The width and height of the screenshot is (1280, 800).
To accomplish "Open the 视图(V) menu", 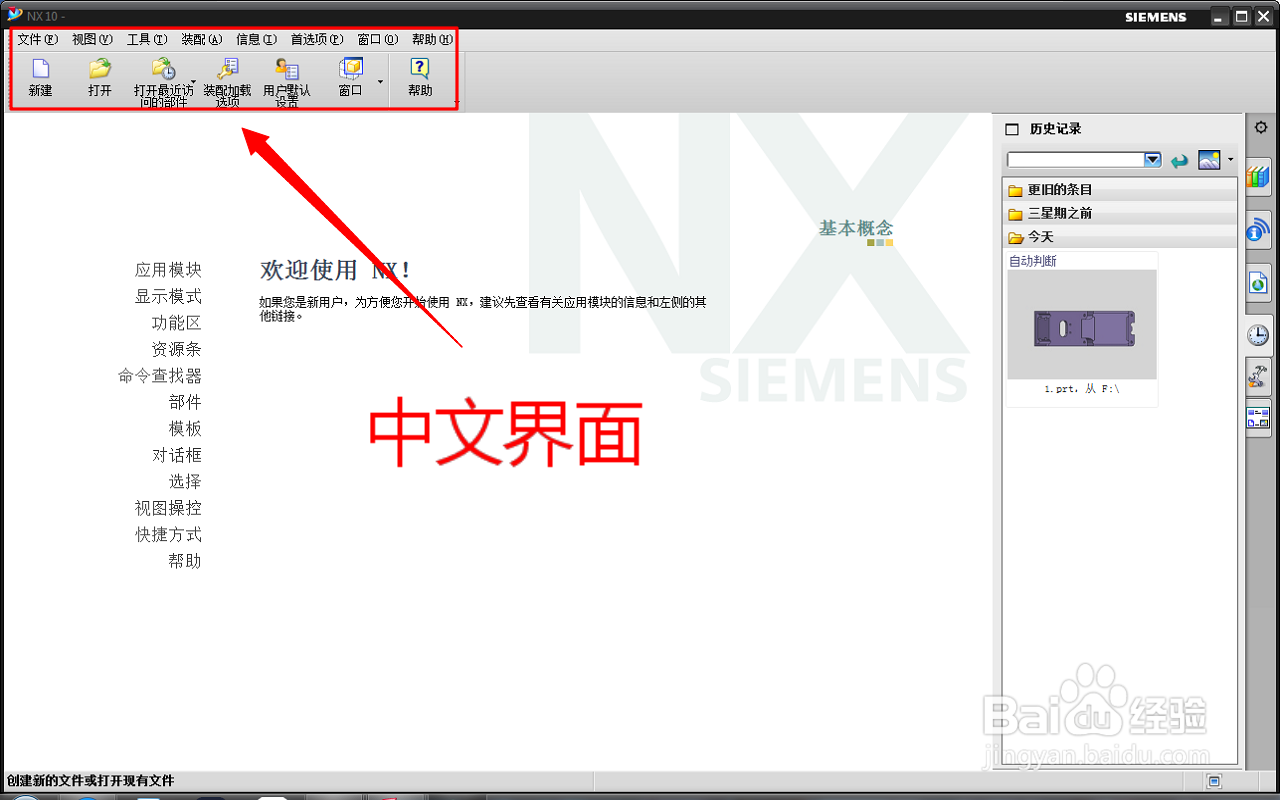I will [x=92, y=40].
